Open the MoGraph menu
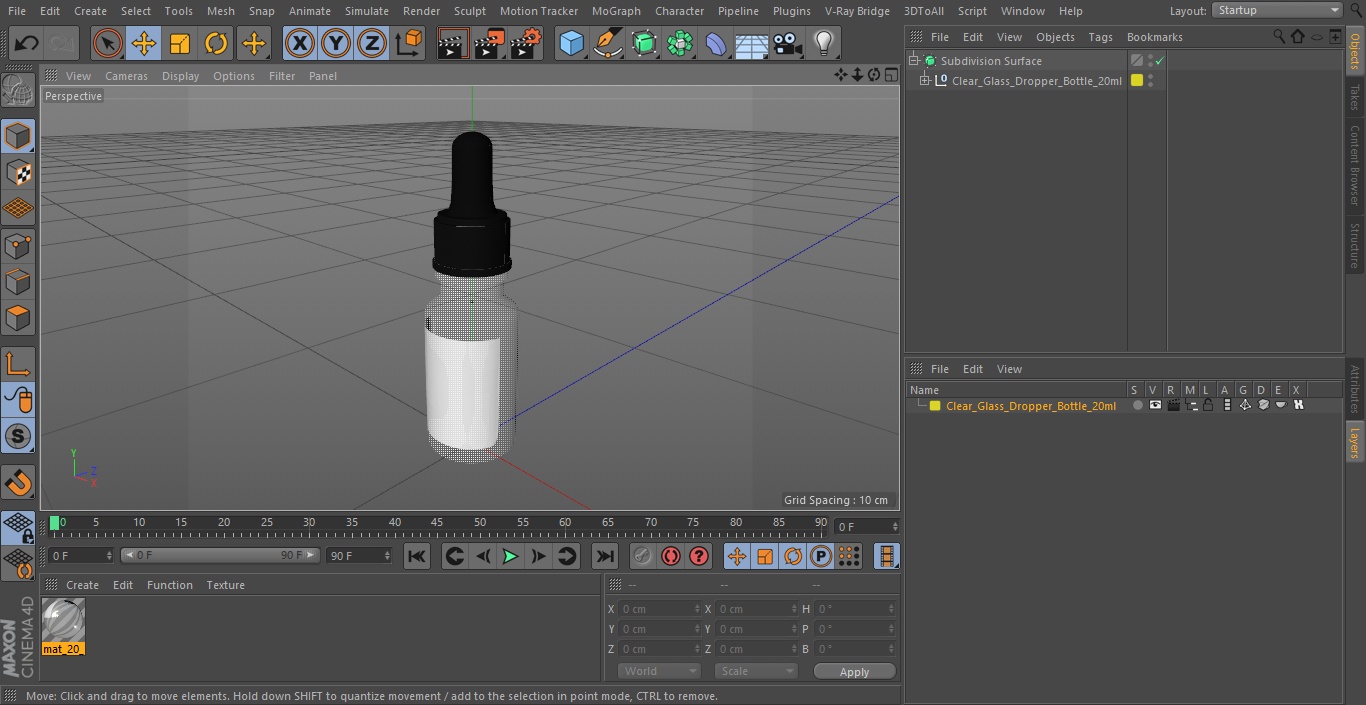 pos(616,11)
